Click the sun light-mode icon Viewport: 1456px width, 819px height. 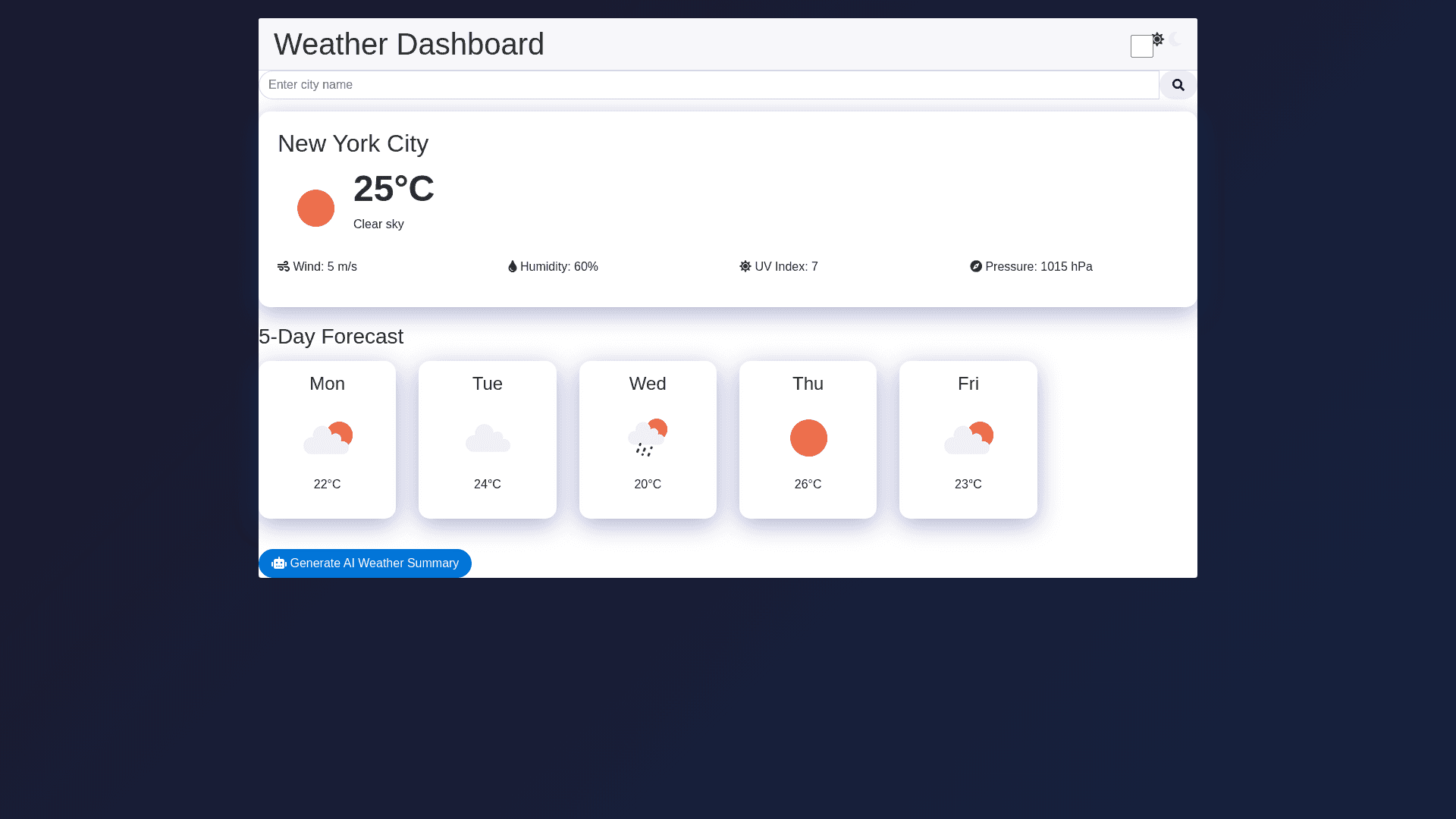(1158, 39)
